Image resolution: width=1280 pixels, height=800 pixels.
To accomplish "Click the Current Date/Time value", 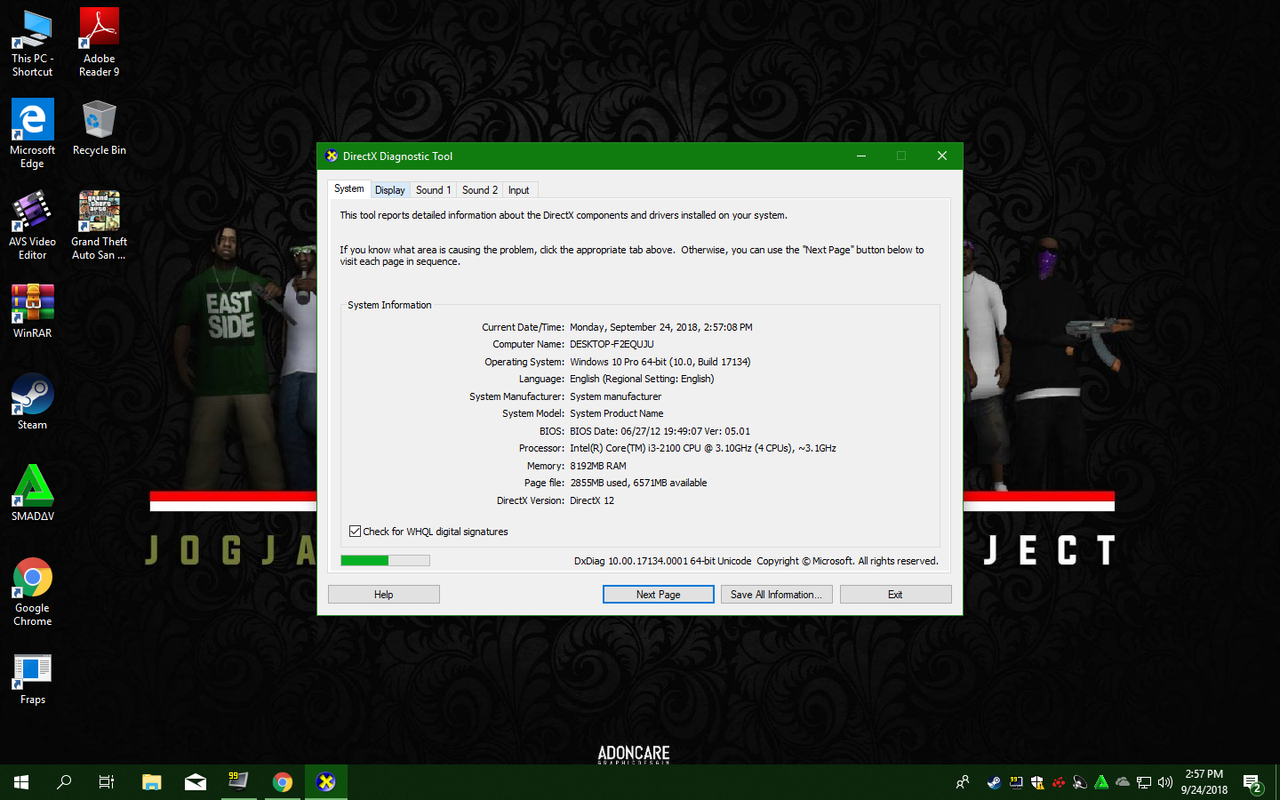I will (x=661, y=327).
